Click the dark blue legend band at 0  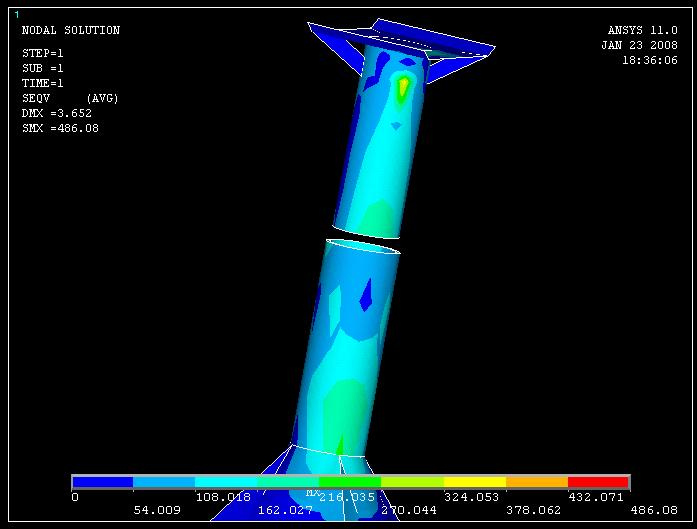103,482
